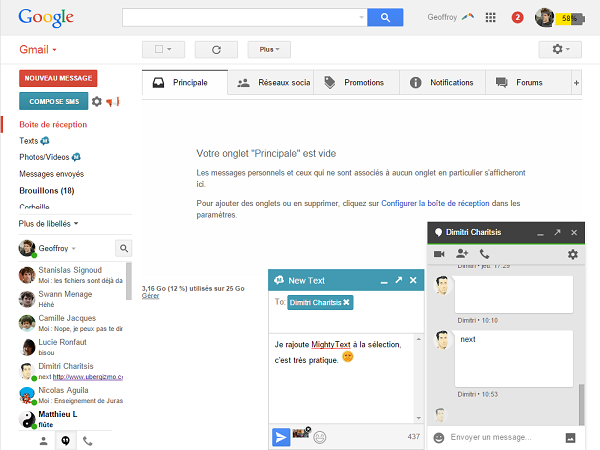
Task: Expand Plus de libellés
Action: [48, 223]
